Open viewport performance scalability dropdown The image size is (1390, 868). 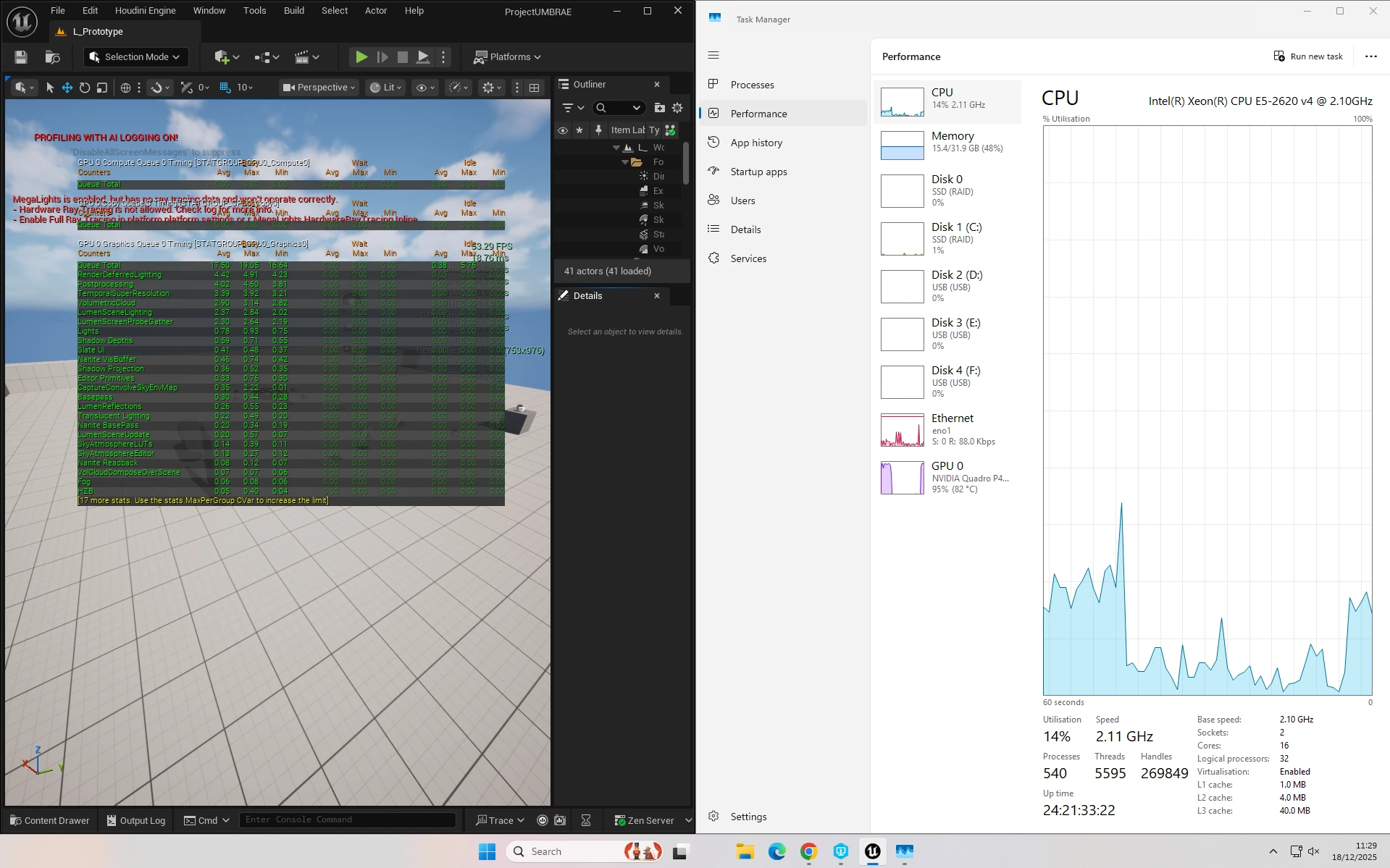[x=459, y=88]
